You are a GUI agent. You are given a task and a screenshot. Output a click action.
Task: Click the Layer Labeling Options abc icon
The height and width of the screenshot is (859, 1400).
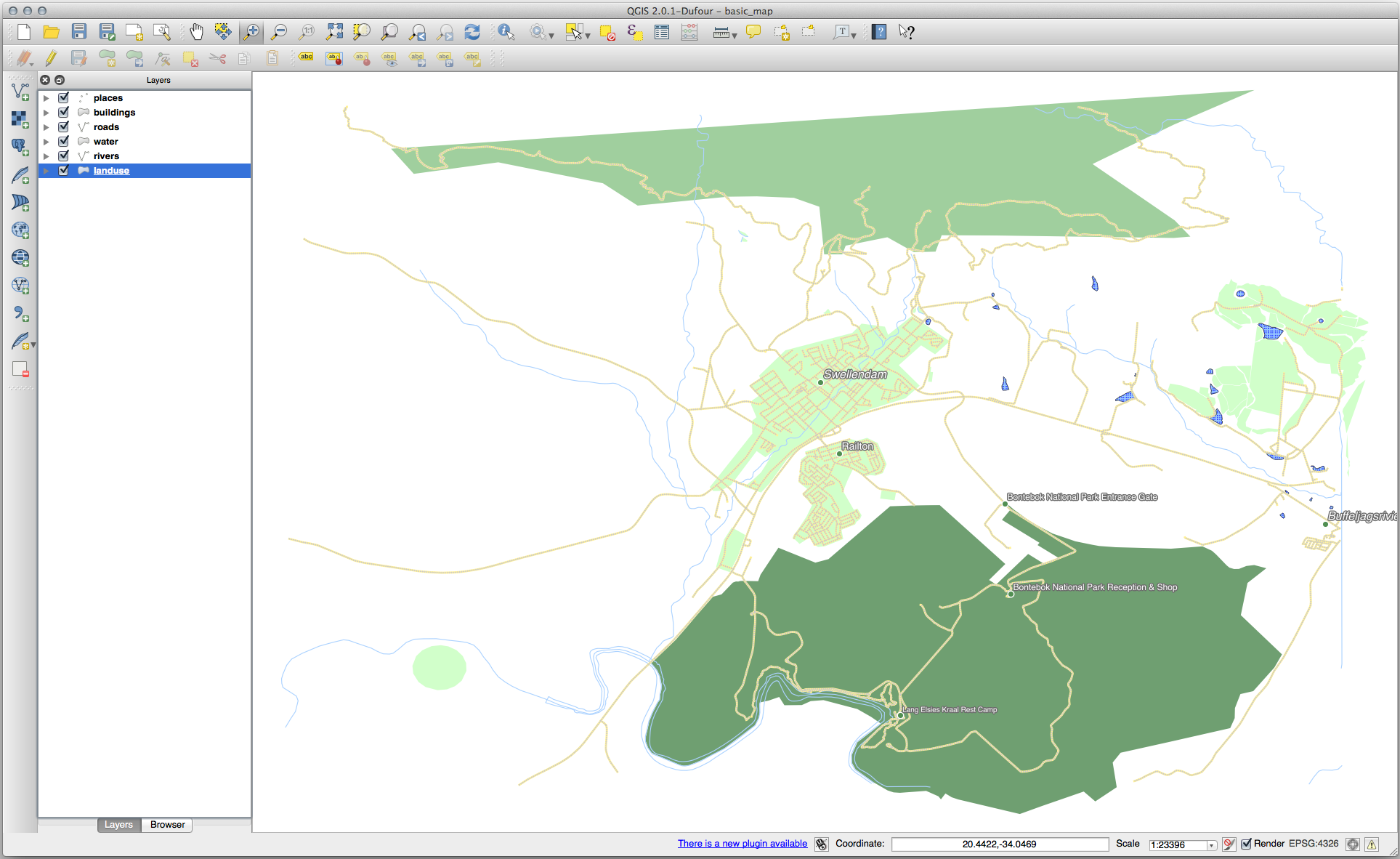coord(306,58)
